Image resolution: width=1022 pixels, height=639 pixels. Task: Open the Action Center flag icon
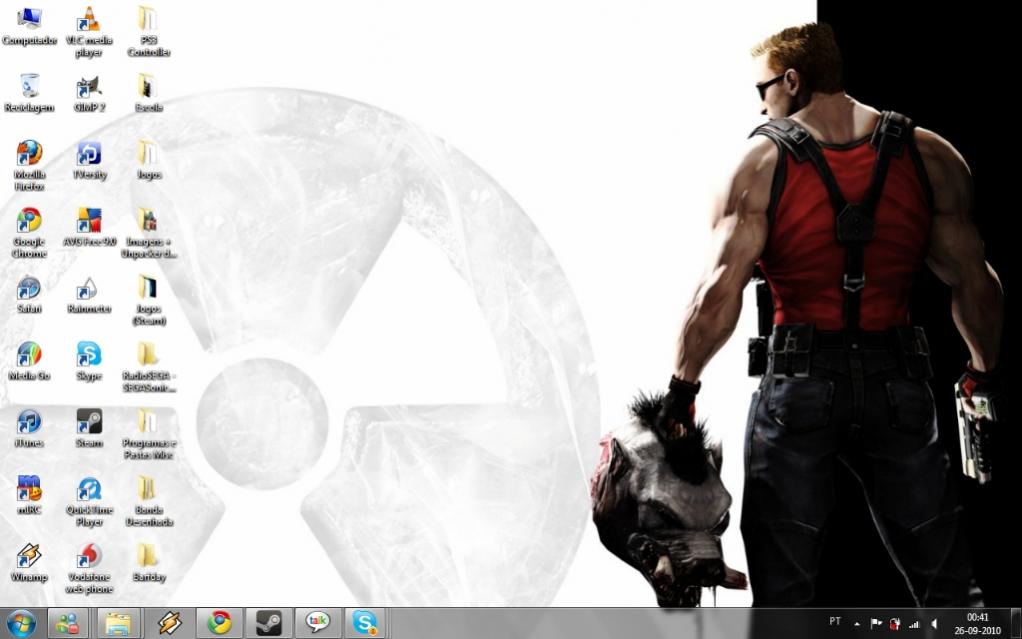pyautogui.click(x=876, y=624)
